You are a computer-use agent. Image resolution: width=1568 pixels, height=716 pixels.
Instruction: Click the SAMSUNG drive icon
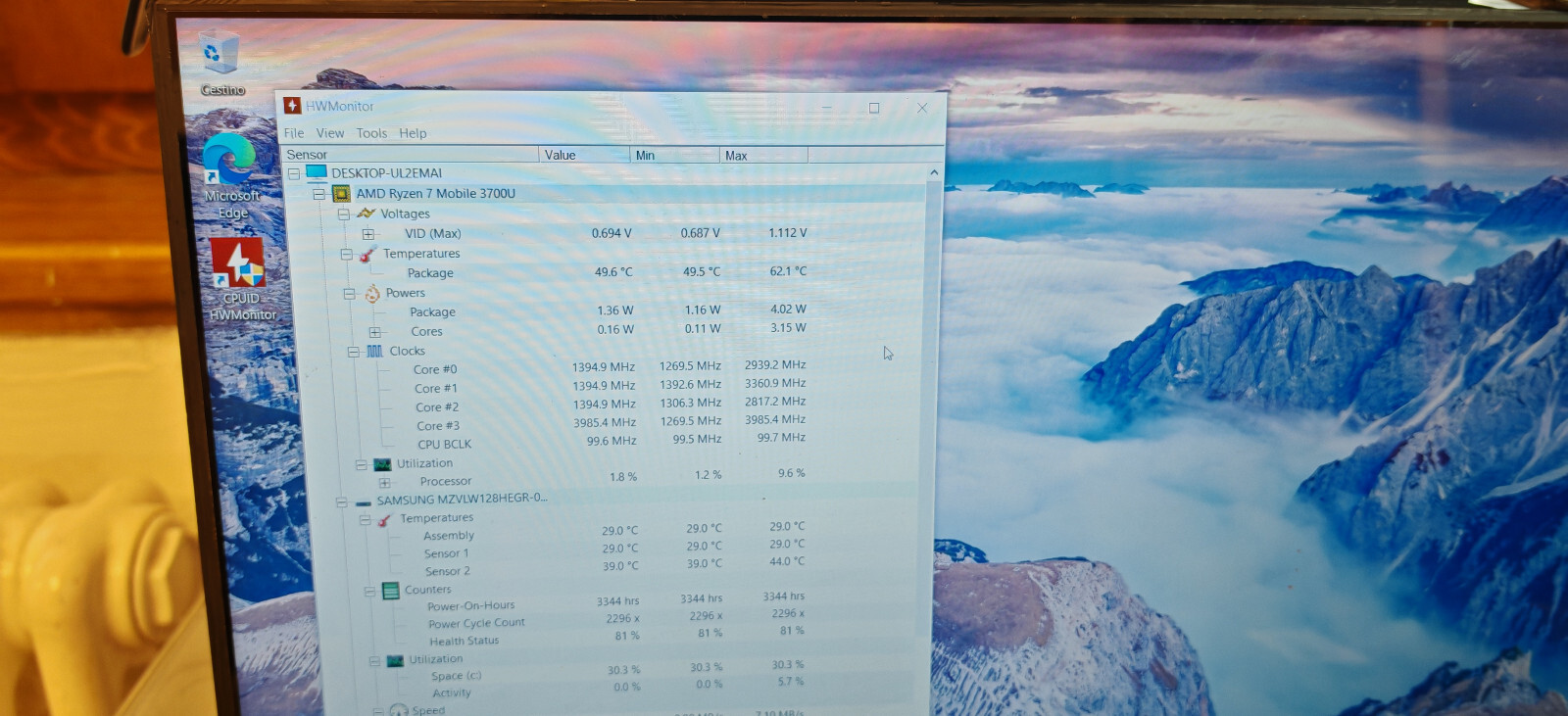[363, 501]
